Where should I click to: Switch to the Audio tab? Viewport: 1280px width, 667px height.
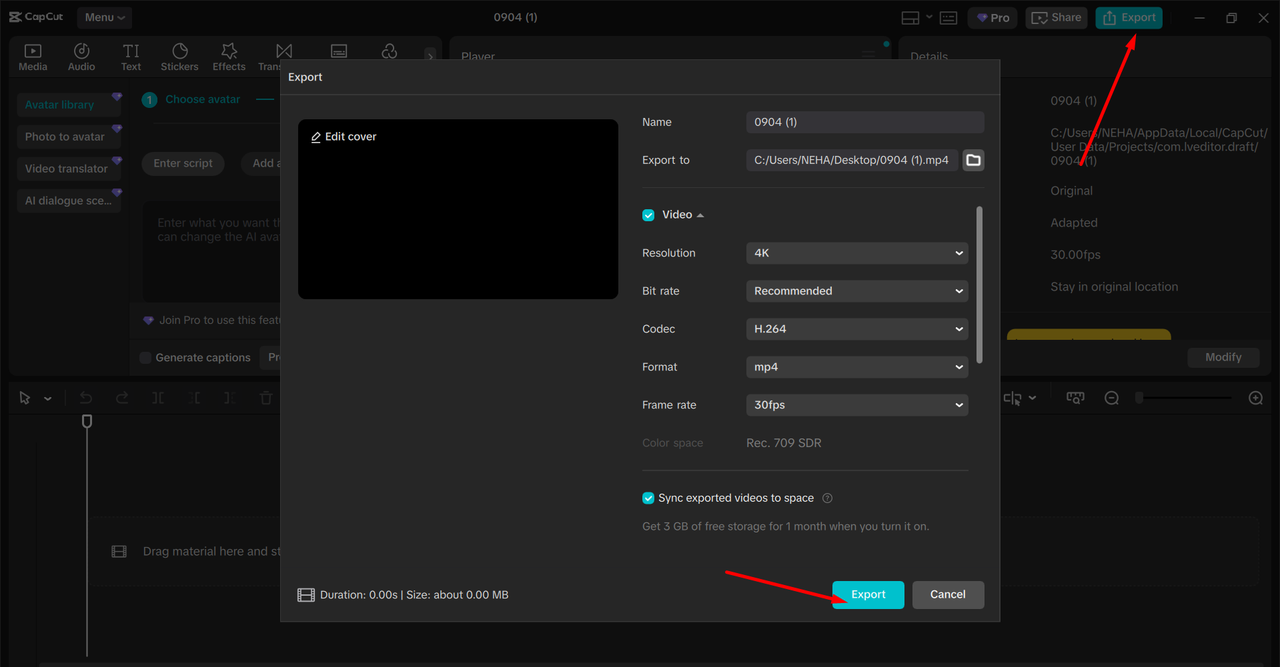pos(82,57)
